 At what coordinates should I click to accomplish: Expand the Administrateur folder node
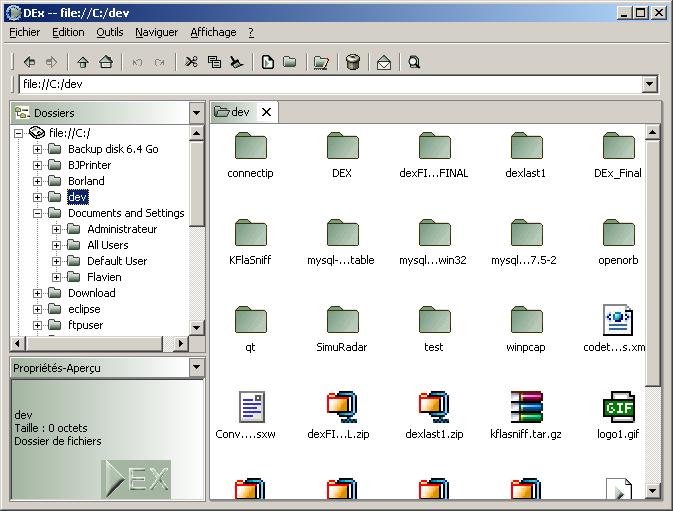57,229
